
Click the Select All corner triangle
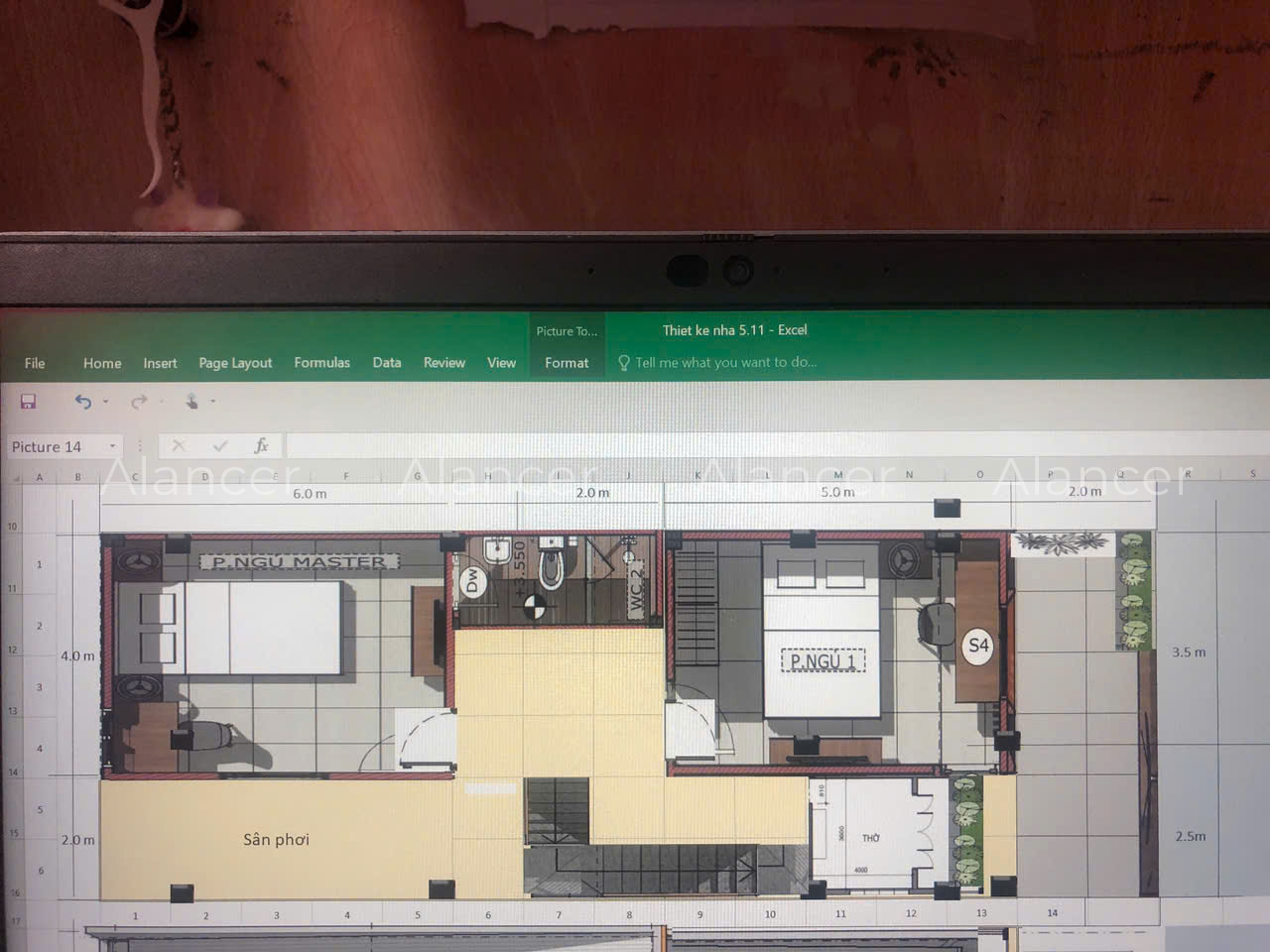point(16,478)
